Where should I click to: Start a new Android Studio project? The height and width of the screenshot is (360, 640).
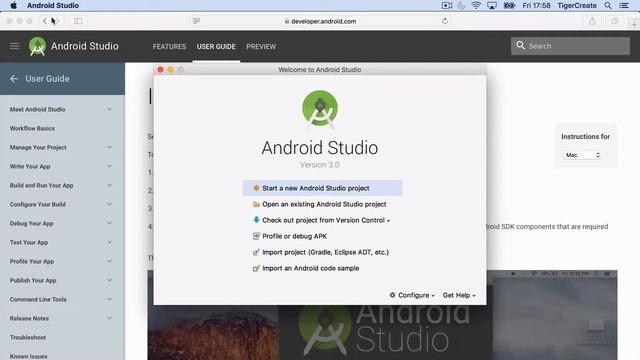pos(322,188)
